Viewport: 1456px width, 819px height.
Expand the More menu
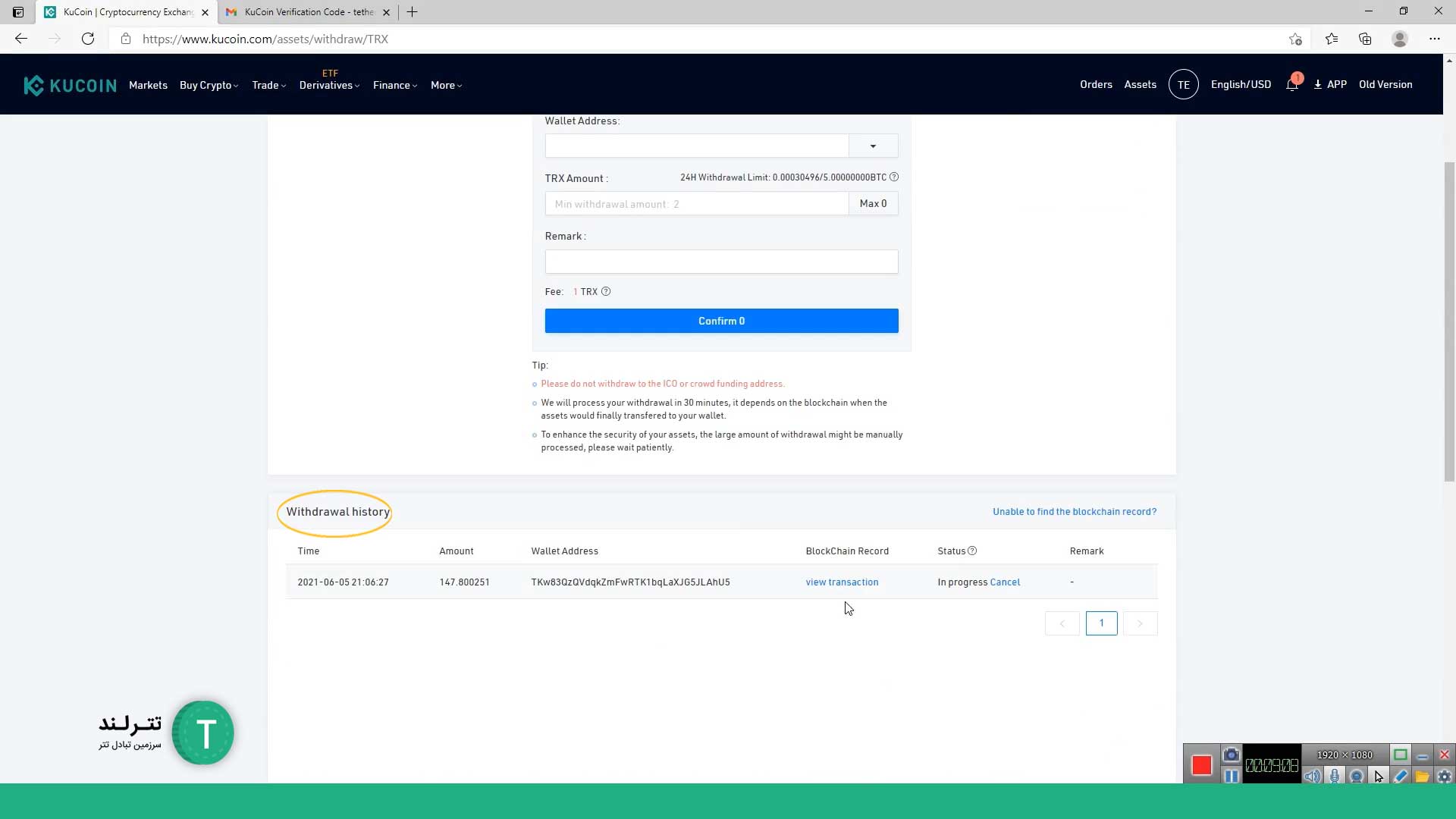[x=446, y=85]
